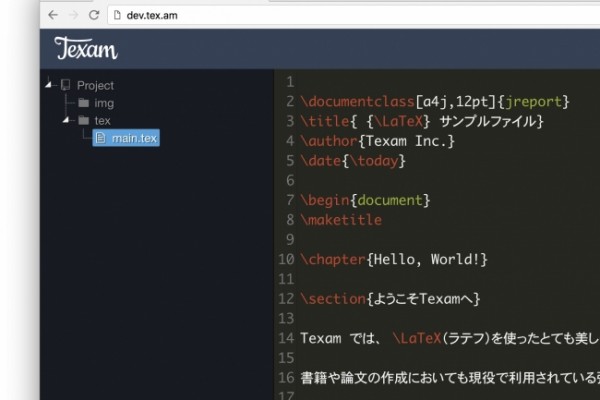Click the Hello, World! chapter title
Image resolution: width=600 pixels, height=400 pixels.
coord(427,259)
